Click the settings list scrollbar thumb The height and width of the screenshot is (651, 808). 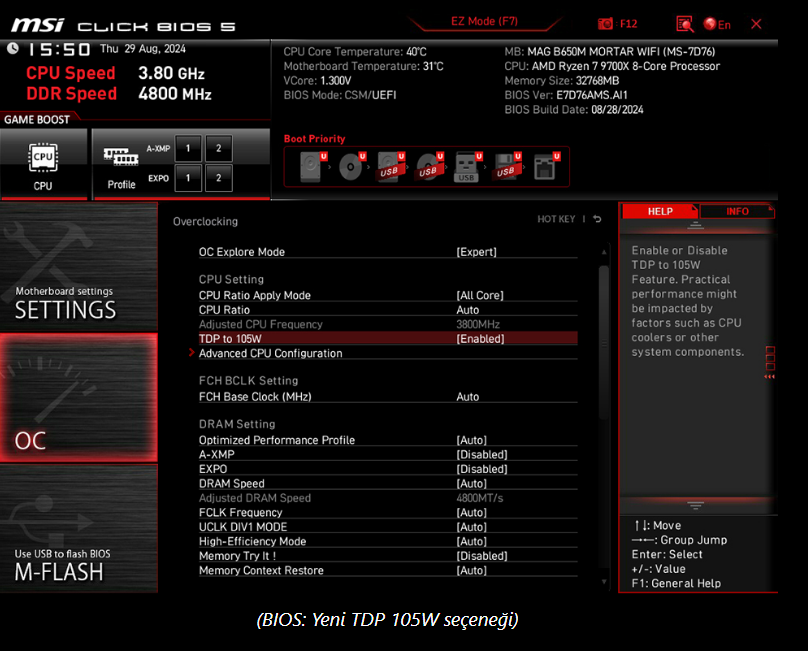click(604, 342)
